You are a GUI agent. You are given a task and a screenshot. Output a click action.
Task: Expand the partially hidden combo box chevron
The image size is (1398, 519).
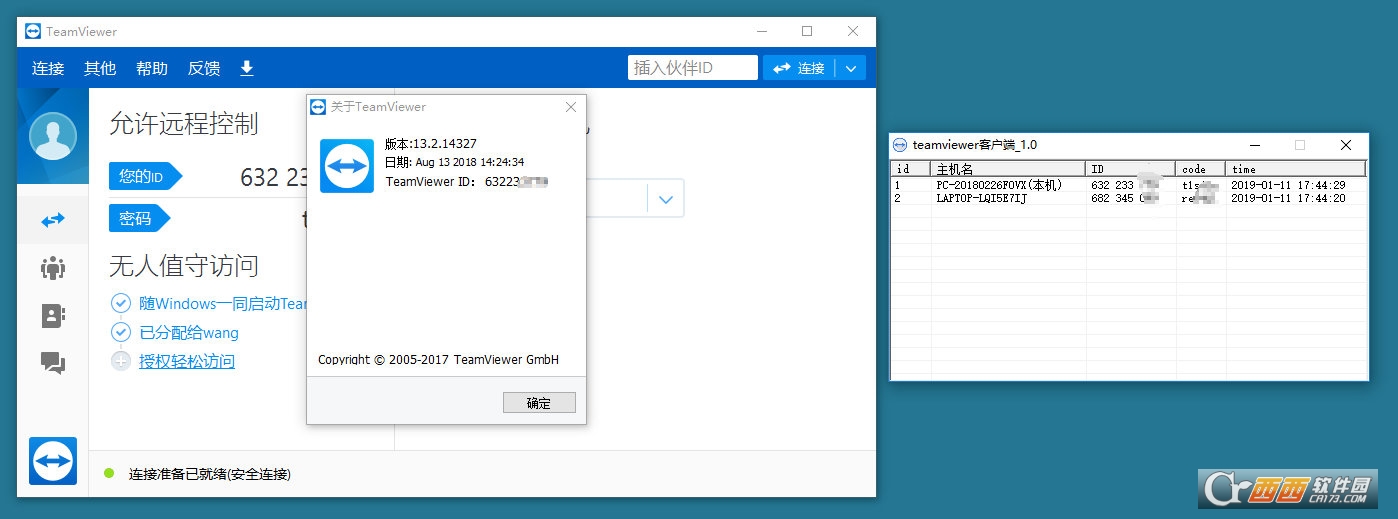665,200
